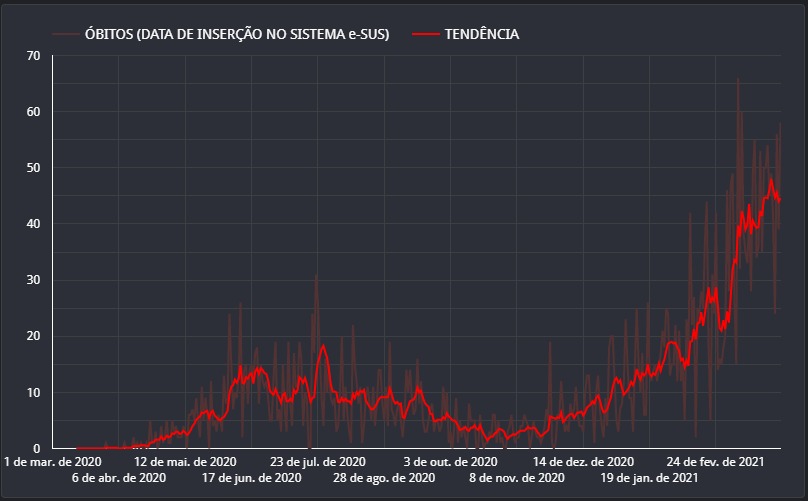
Task: Click the trend line peak near July 2020
Action: click(x=323, y=346)
